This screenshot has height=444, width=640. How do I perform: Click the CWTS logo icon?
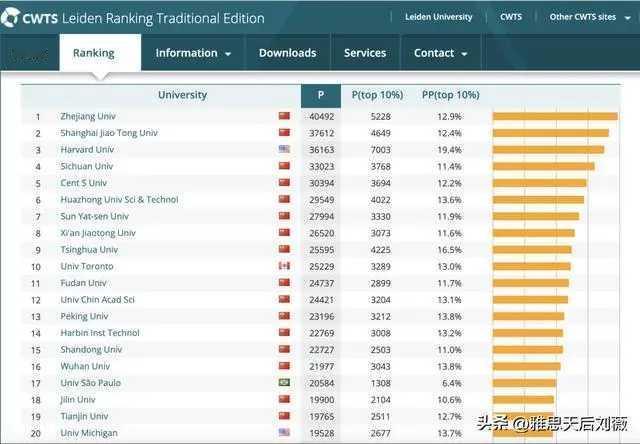[x=10, y=18]
